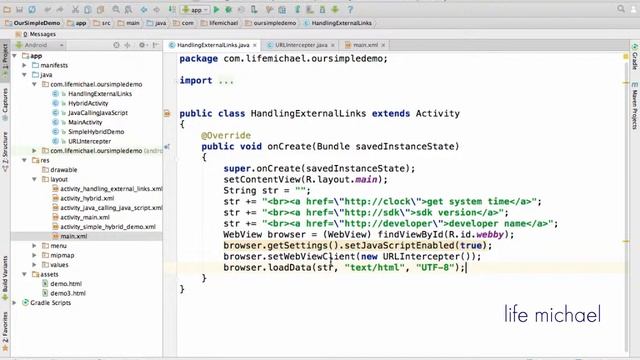Select MainActivity class in tree
This screenshot has width=640, height=360.
pyautogui.click(x=85, y=122)
